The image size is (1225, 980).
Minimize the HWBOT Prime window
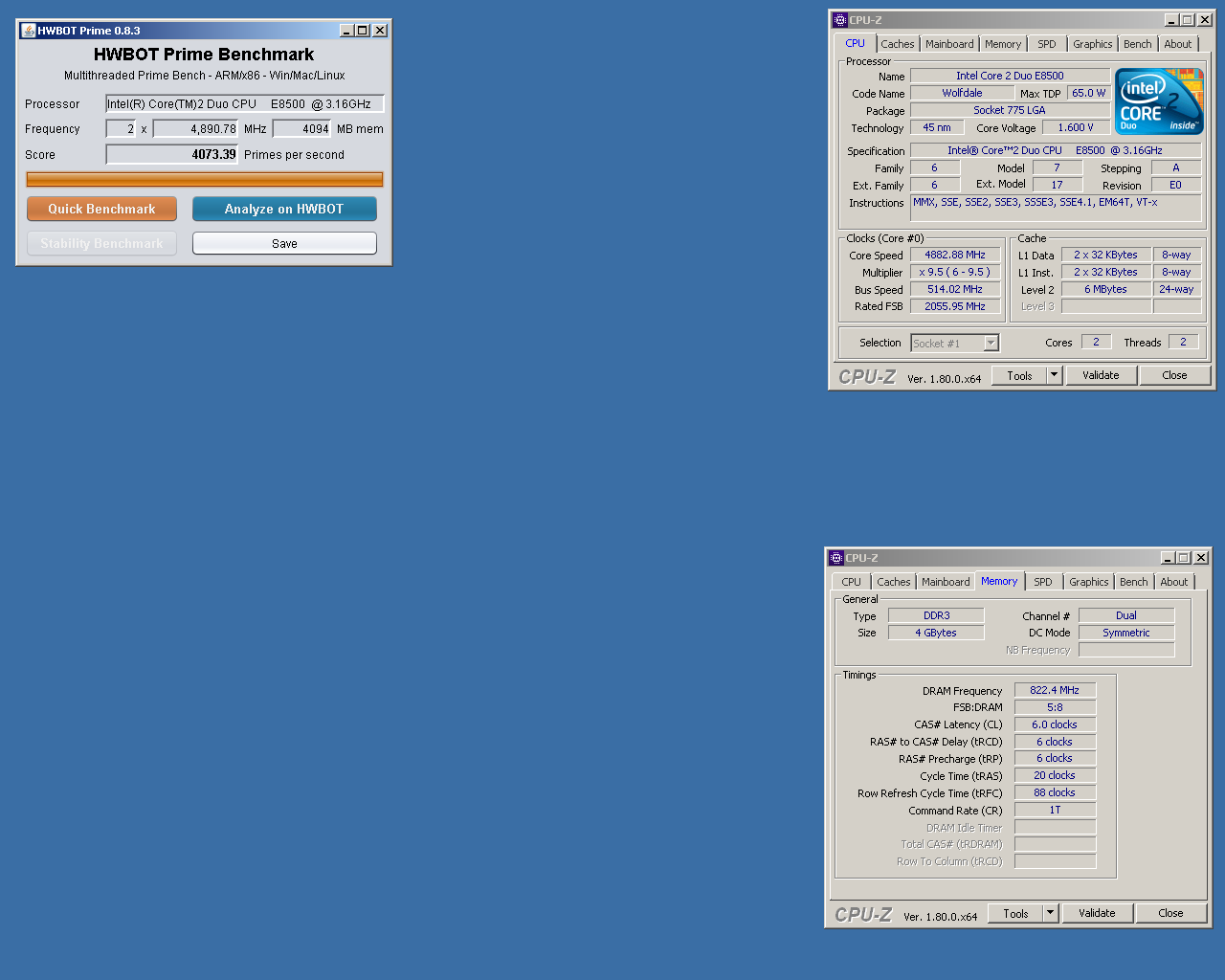point(347,31)
